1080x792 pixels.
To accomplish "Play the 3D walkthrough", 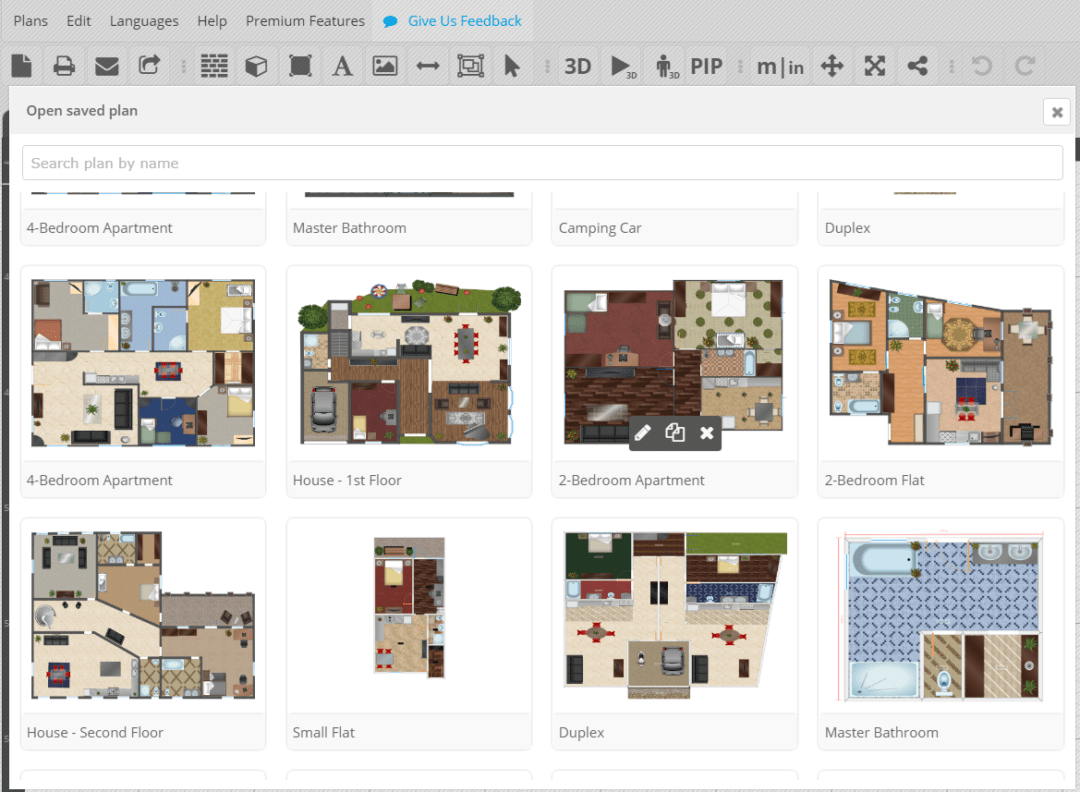I will tap(623, 67).
